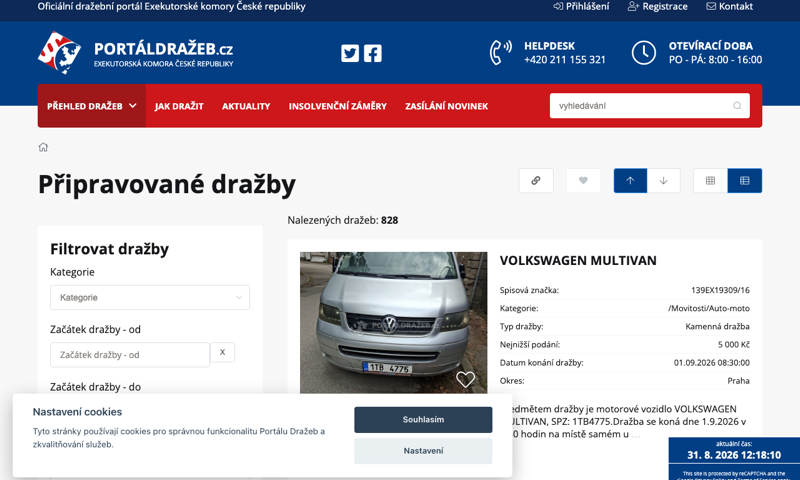
Task: Open the Jak dražit menu item
Action: 179,106
